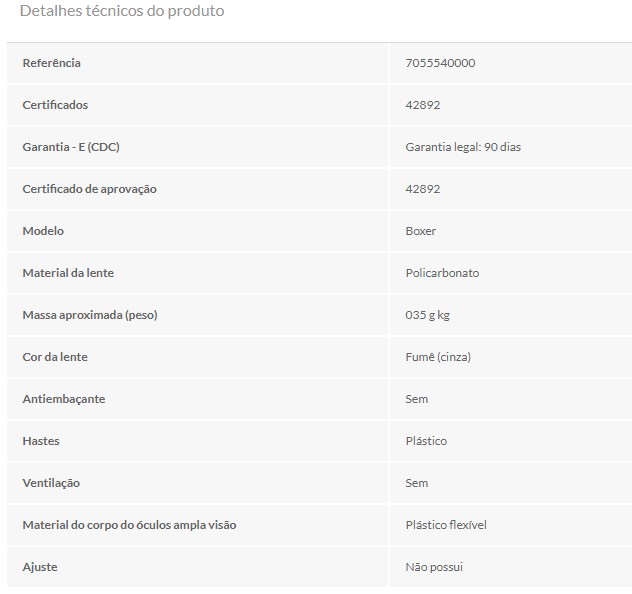This screenshot has width=632, height=594.
Task: Click the 'Detalhes técnicos do produto' heading
Action: tap(122, 11)
